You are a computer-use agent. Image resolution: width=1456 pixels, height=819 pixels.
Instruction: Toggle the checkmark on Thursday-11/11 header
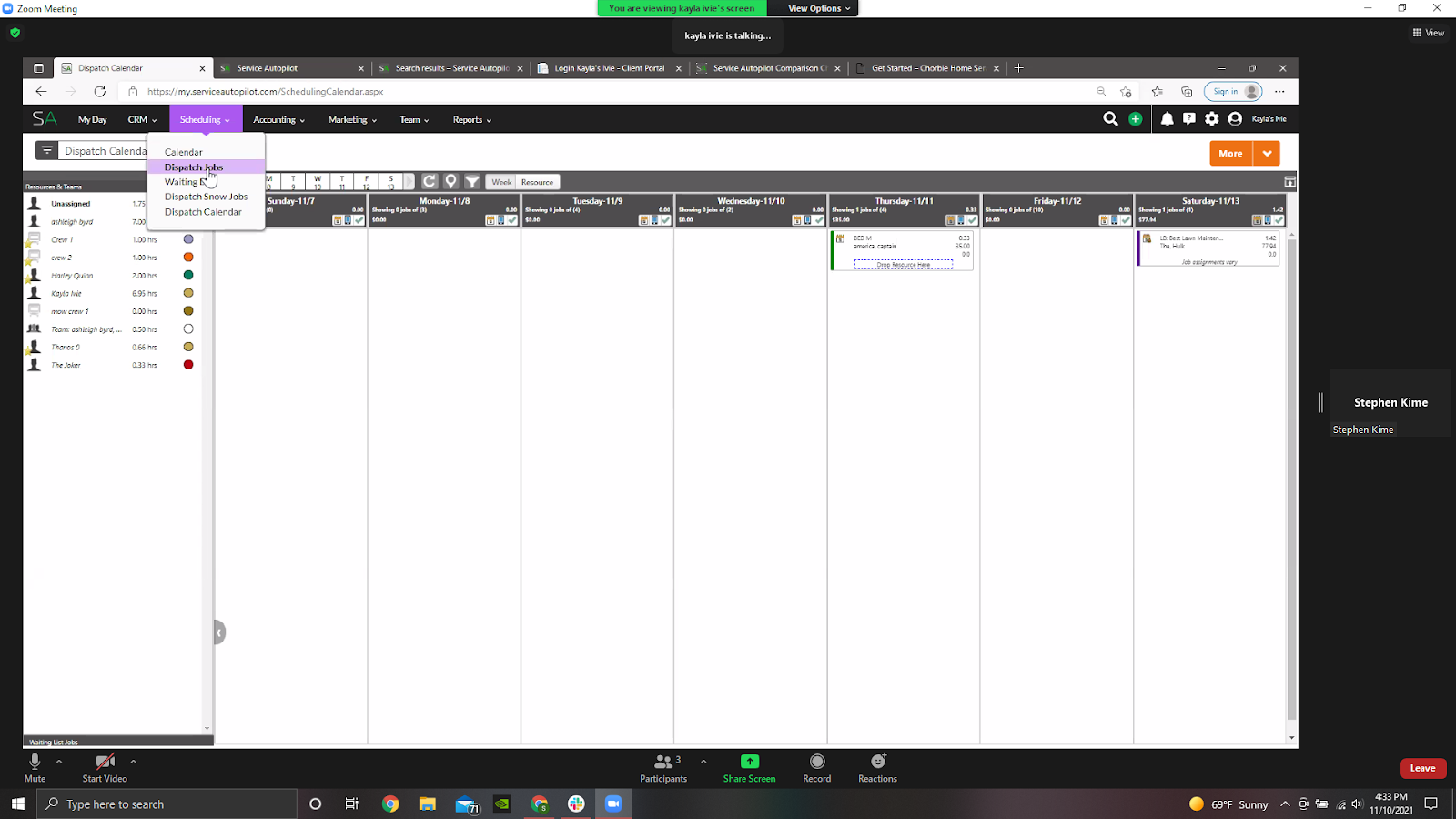(x=972, y=220)
